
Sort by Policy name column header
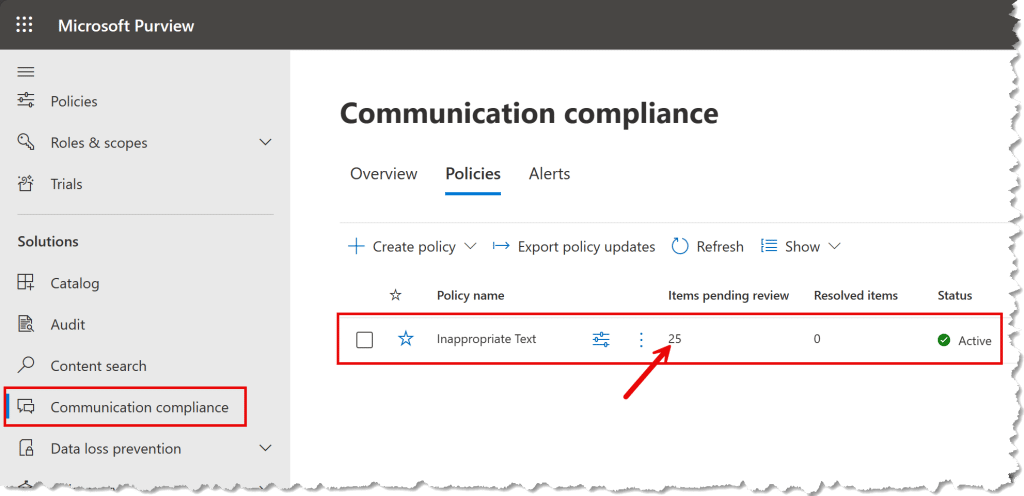[470, 296]
